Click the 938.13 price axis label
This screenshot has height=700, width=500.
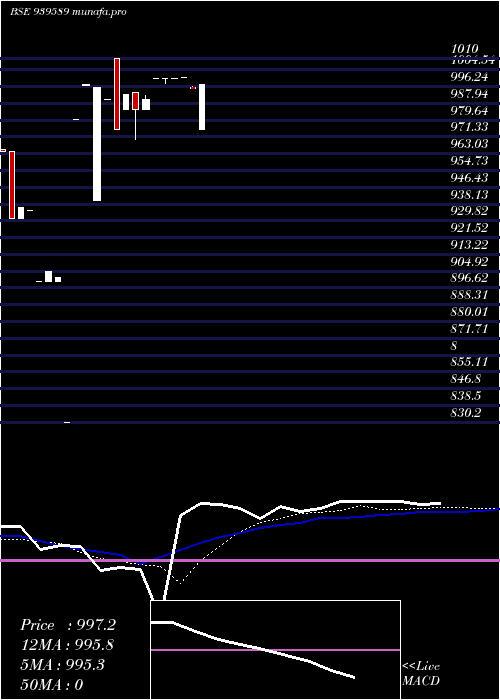click(x=469, y=195)
